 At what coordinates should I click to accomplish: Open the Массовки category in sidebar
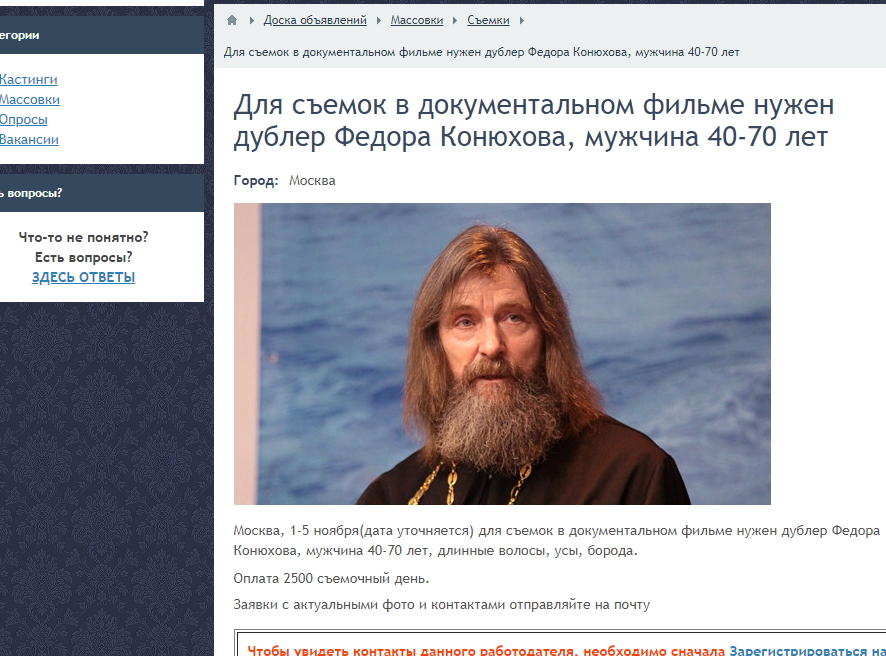tap(29, 99)
